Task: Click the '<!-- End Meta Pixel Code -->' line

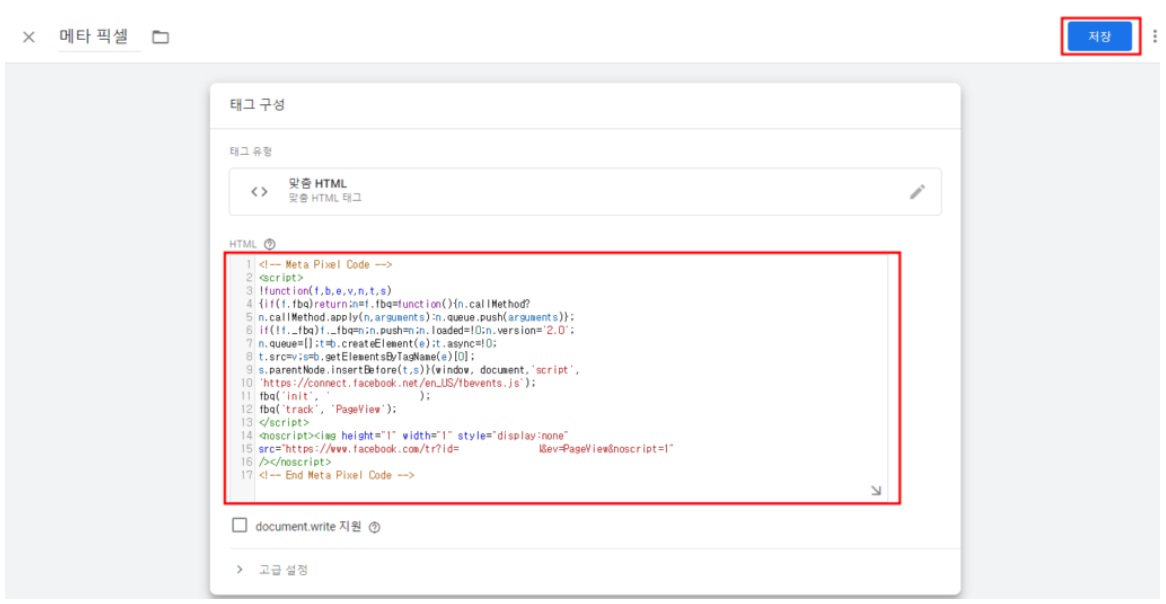Action: tap(336, 475)
